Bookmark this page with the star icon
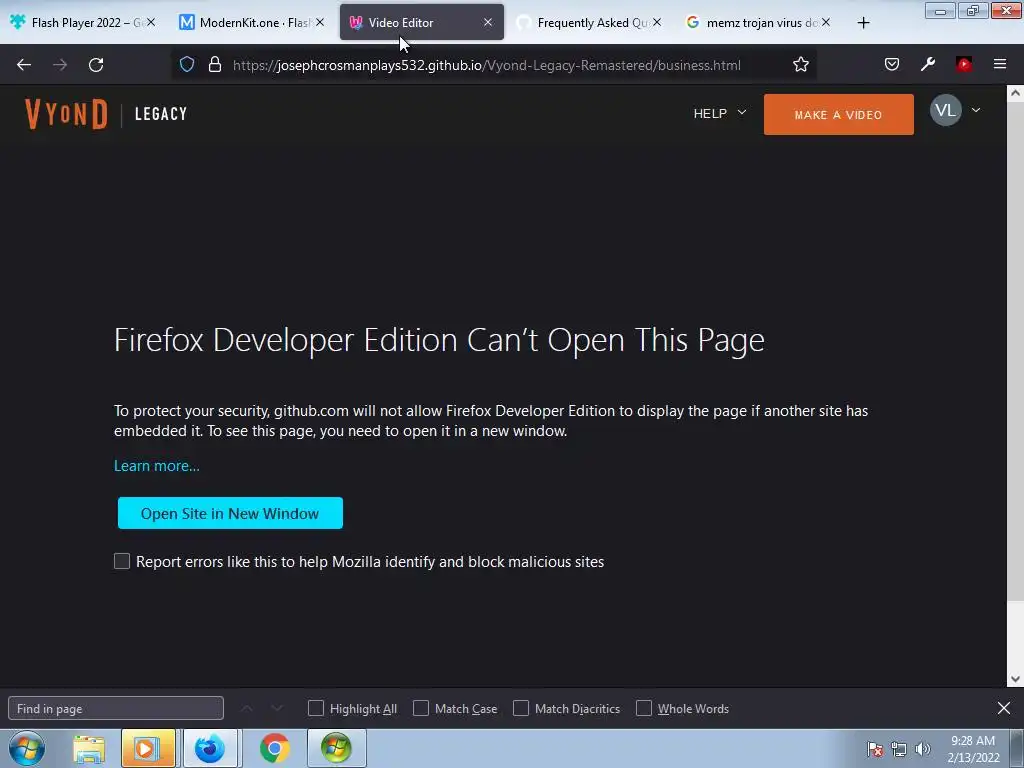This screenshot has width=1024, height=768. 801,65
